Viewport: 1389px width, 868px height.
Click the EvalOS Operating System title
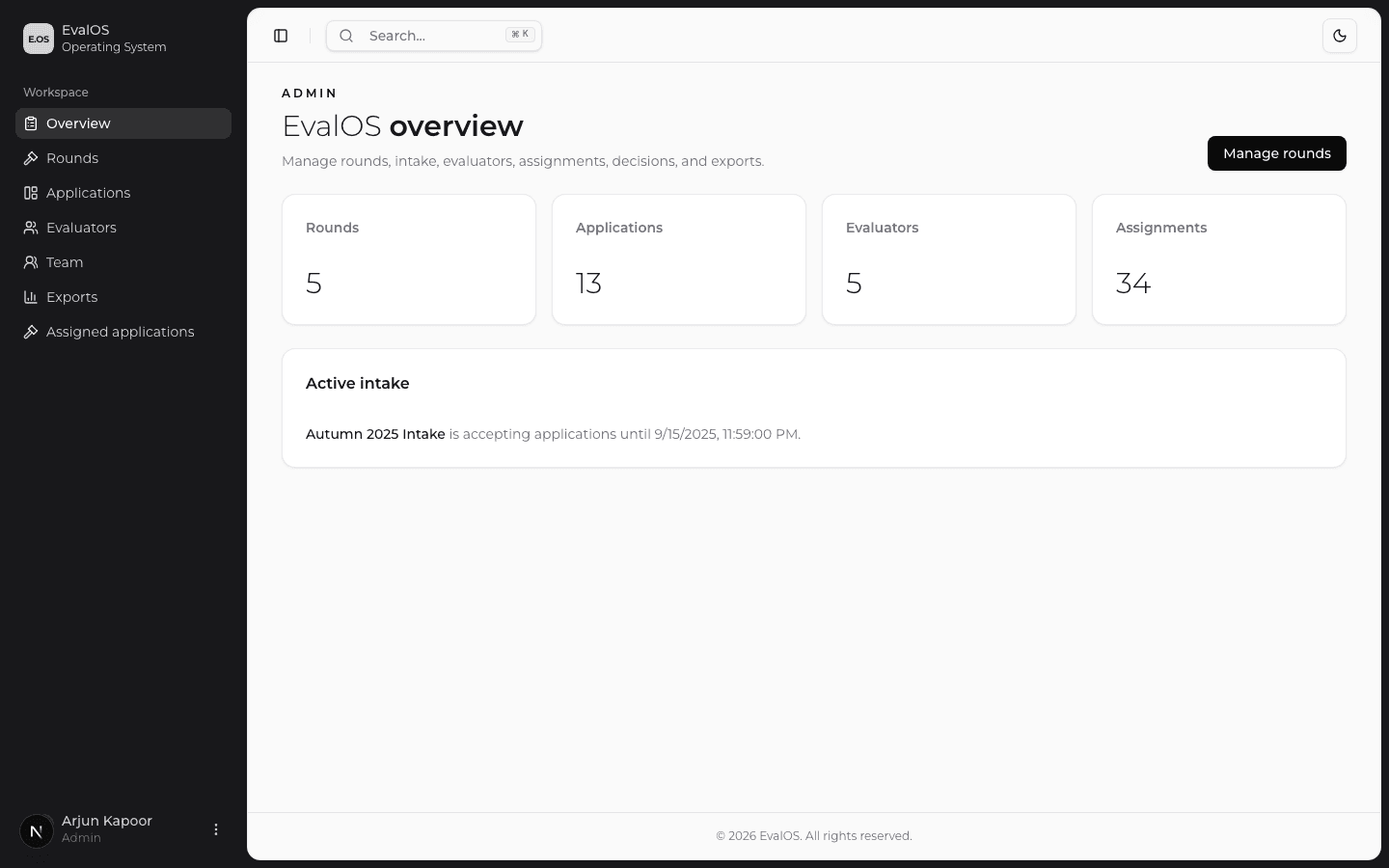pyautogui.click(x=114, y=39)
